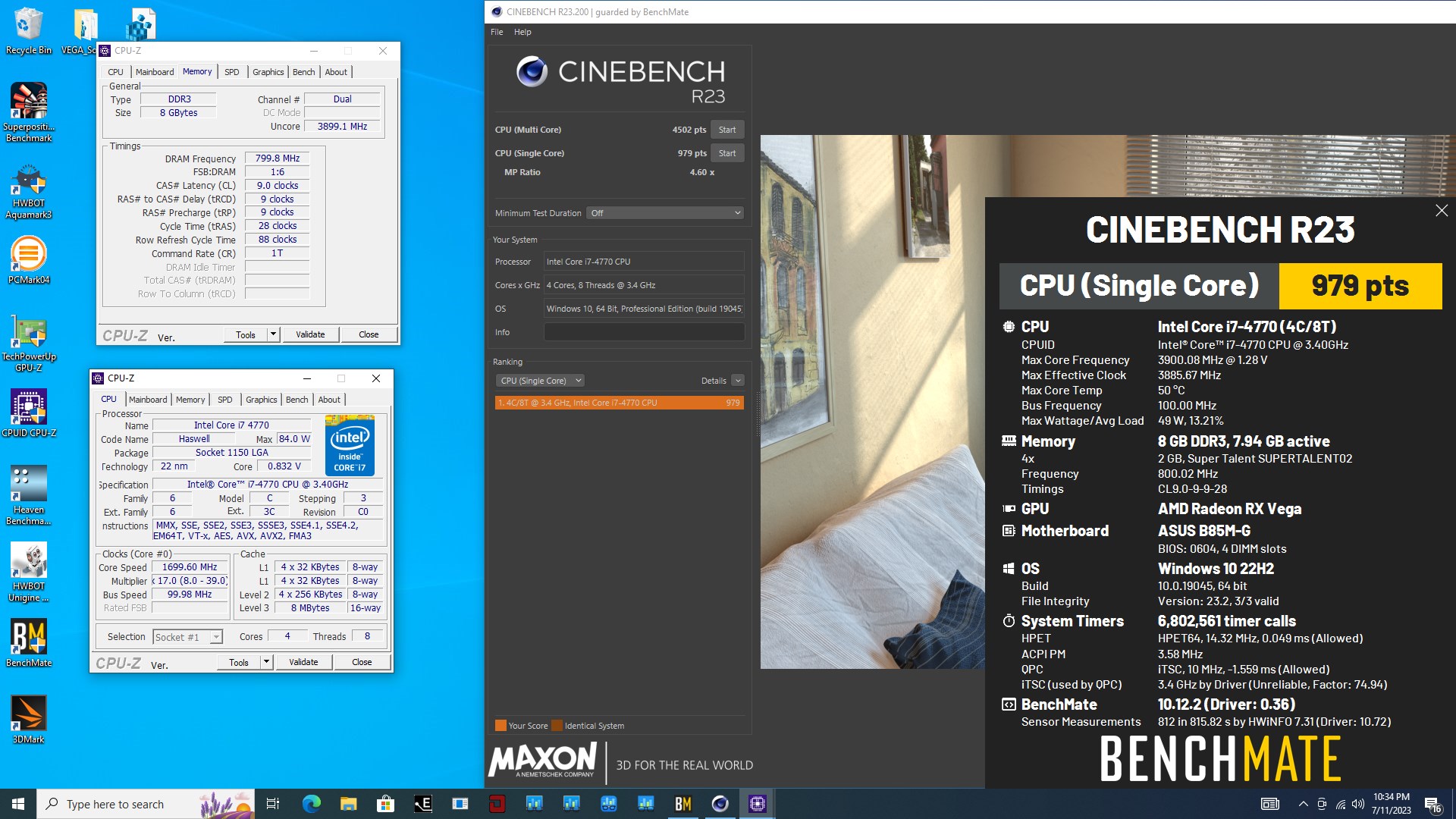Open PCMark04 desktop shortcut
Viewport: 1456px width, 819px height.
[29, 260]
